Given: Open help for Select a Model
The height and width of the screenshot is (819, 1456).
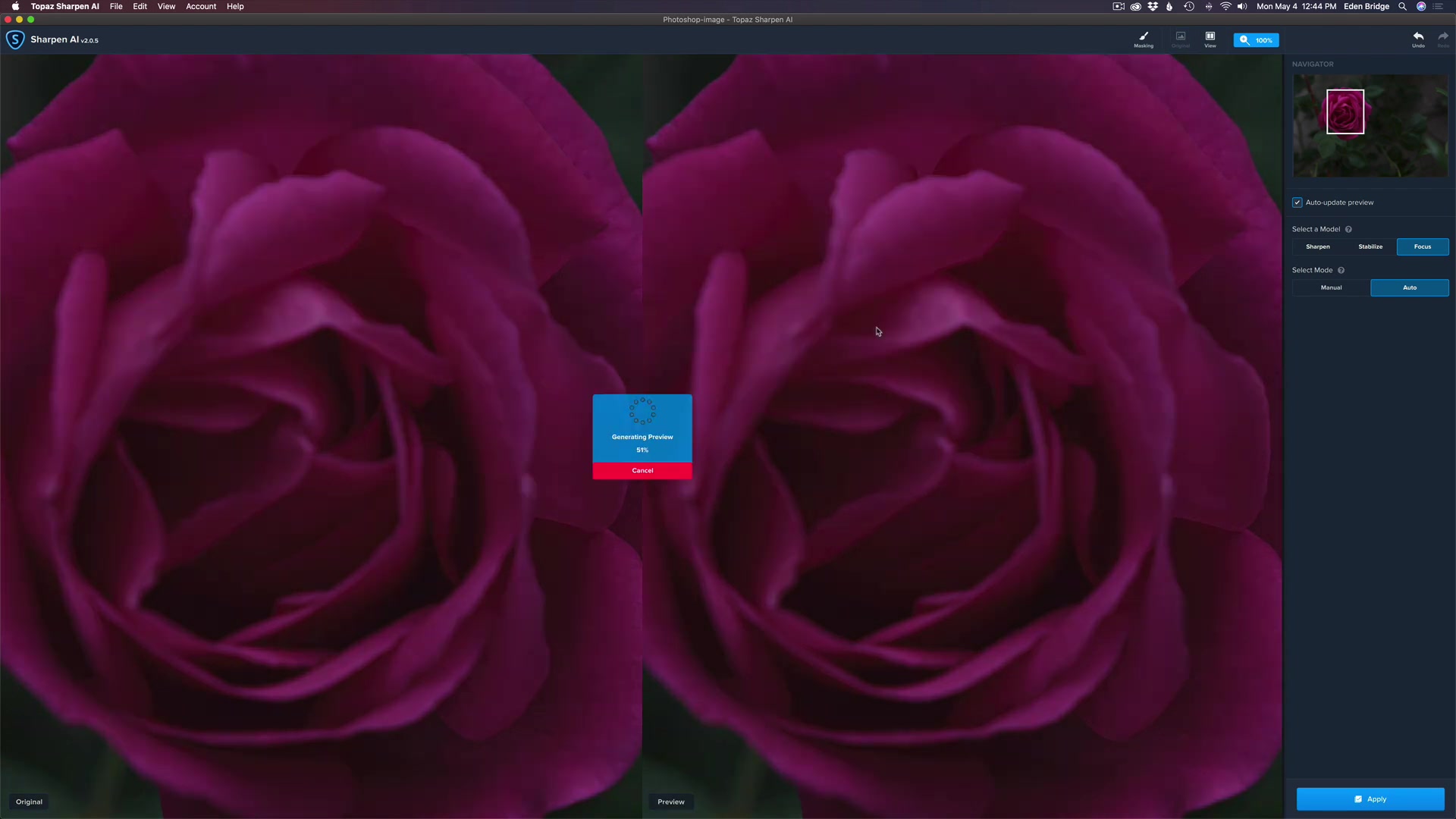Looking at the screenshot, I should [1348, 229].
